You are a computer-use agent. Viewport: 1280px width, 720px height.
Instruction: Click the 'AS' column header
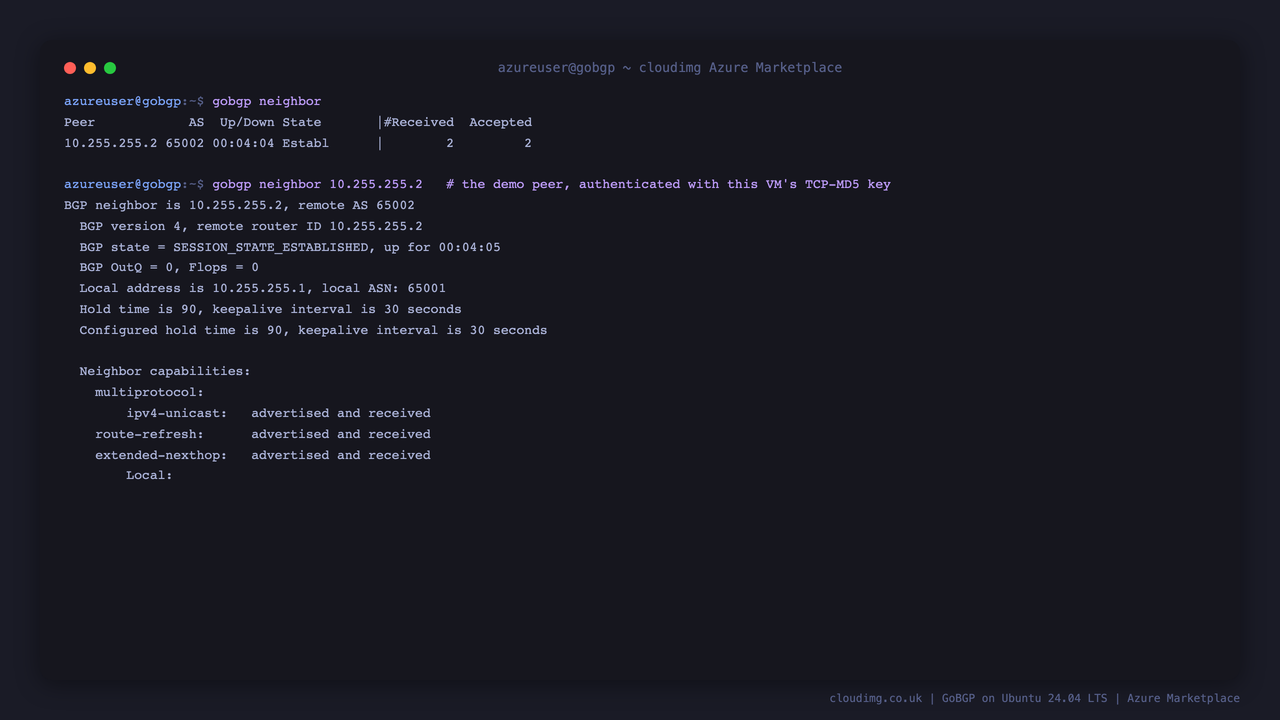197,122
